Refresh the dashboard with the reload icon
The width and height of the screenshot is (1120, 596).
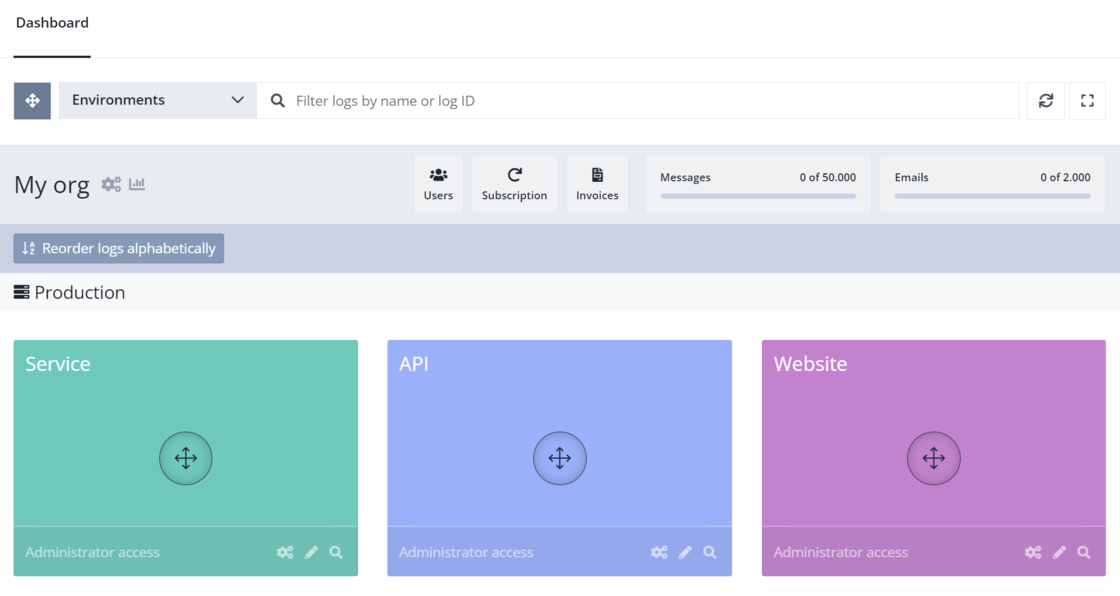tap(1046, 101)
